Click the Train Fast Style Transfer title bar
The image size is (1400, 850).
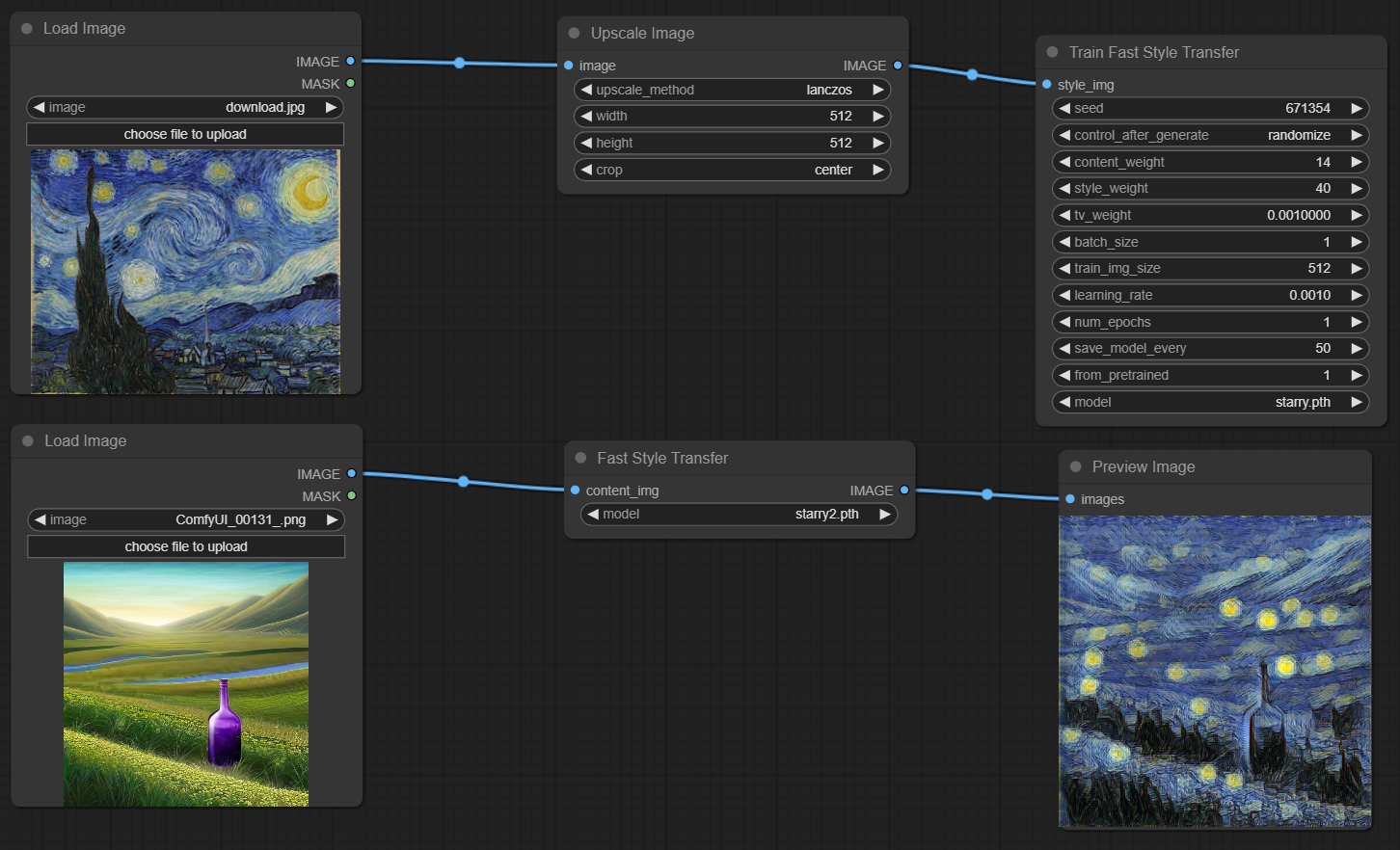(x=1211, y=52)
